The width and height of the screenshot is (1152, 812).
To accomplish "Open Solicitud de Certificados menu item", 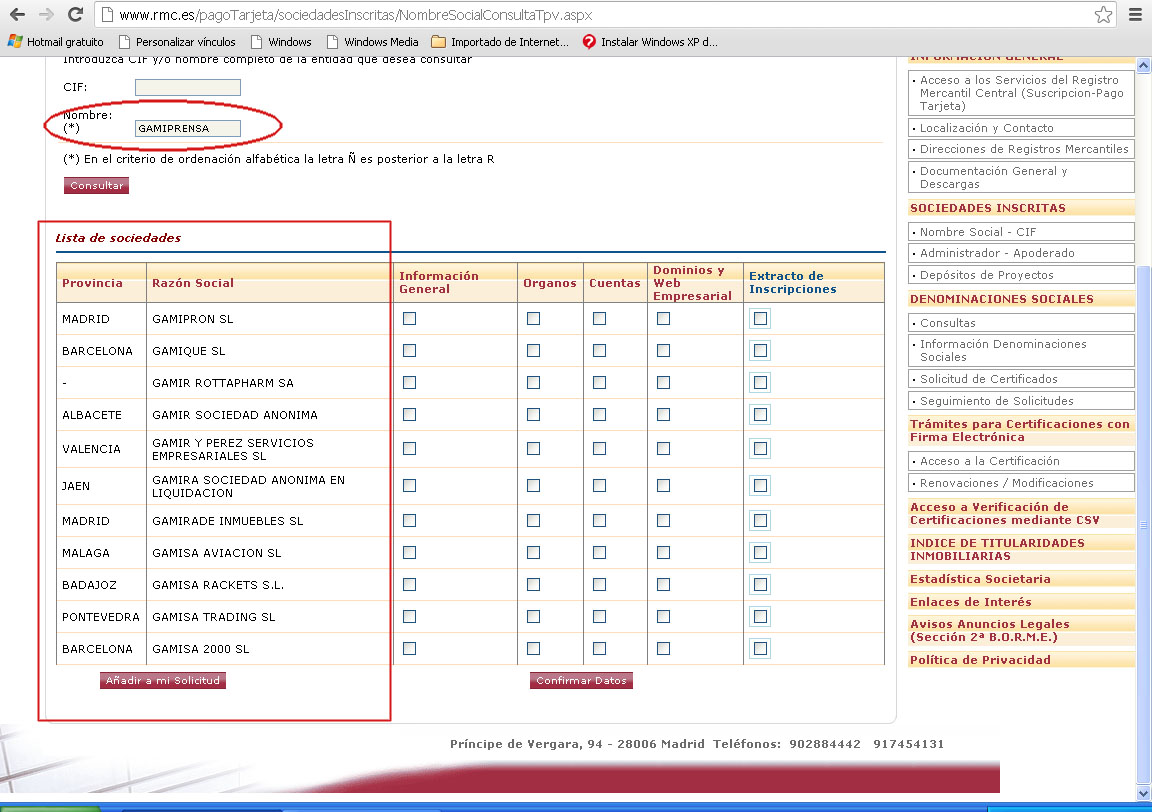I will tap(1021, 378).
